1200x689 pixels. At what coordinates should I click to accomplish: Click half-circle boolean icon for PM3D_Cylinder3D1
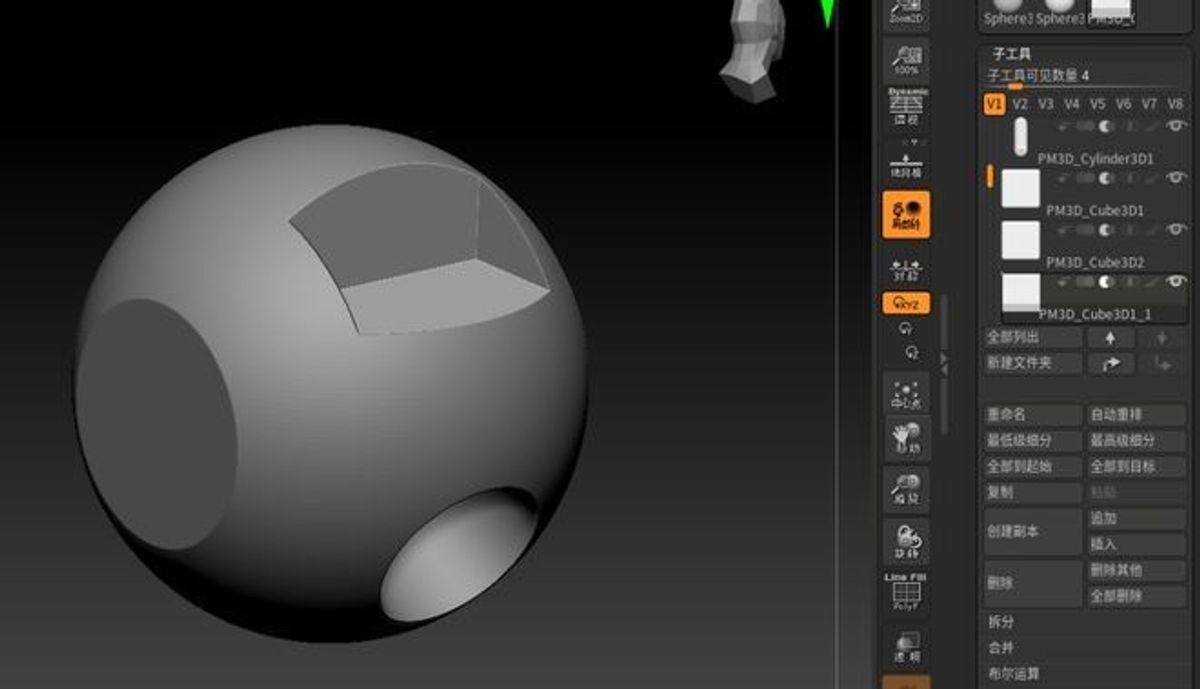[1106, 126]
